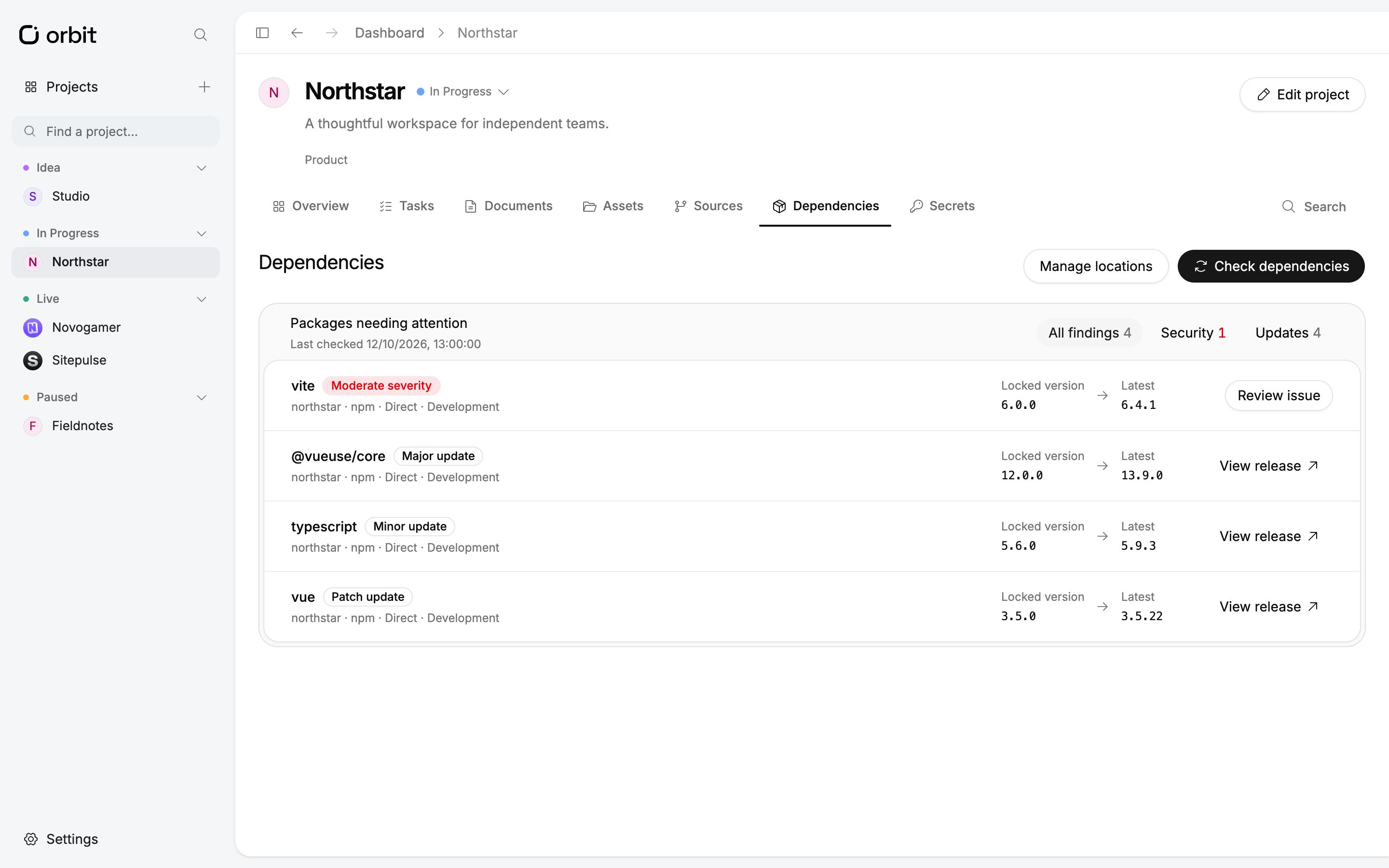Go forward with right arrow
The image size is (1389, 868).
point(332,33)
